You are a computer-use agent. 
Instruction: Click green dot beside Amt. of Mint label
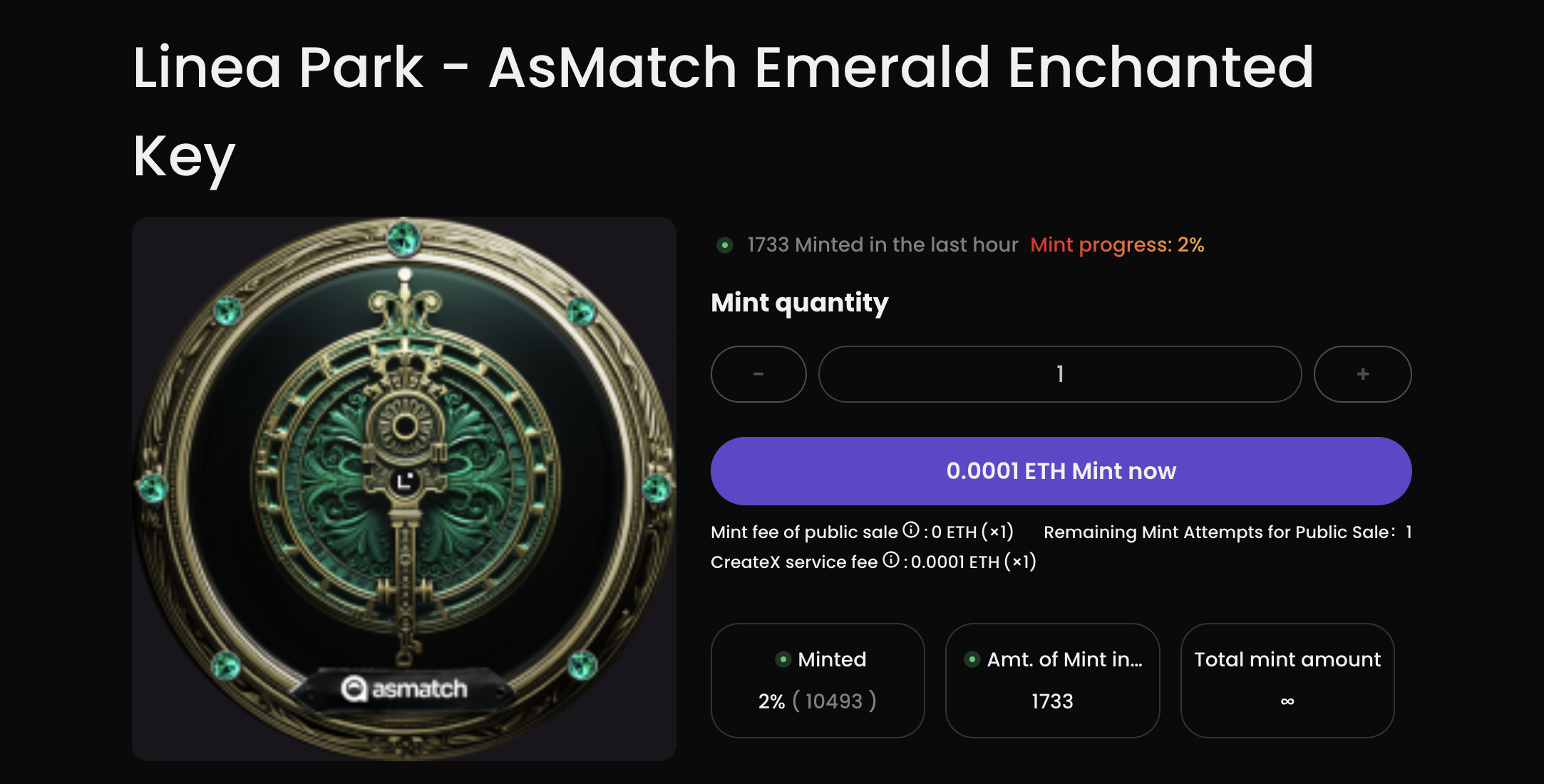pyautogui.click(x=972, y=659)
